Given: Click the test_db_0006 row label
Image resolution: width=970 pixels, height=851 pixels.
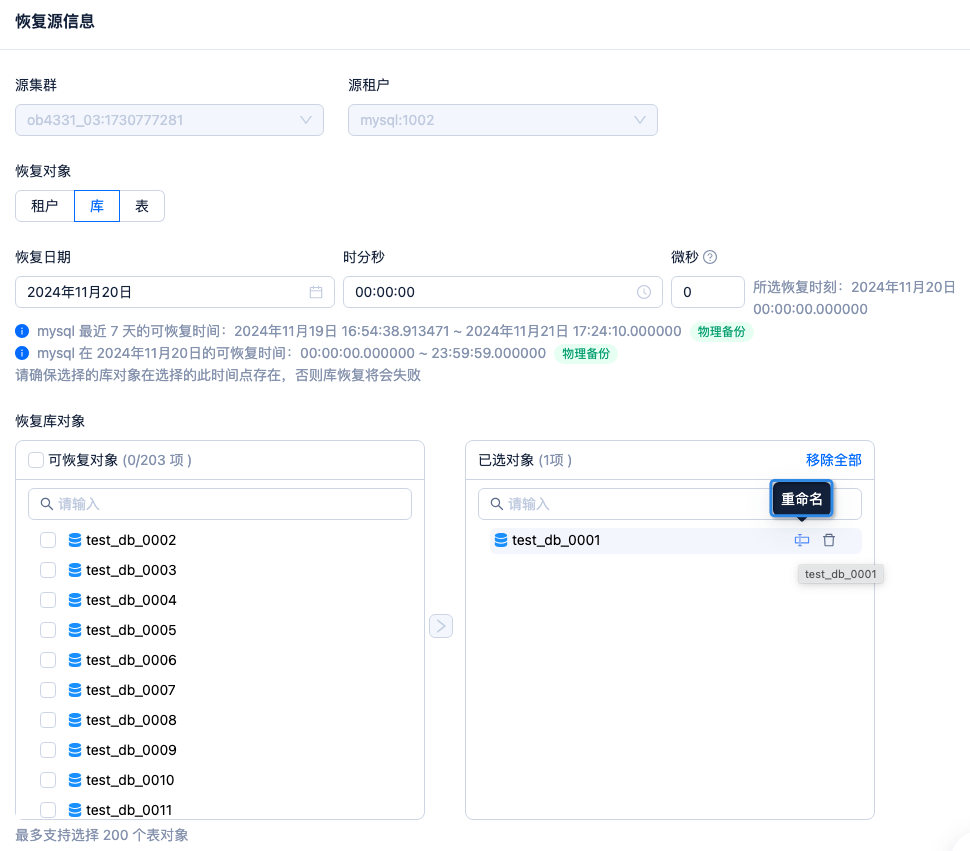Looking at the screenshot, I should point(131,660).
